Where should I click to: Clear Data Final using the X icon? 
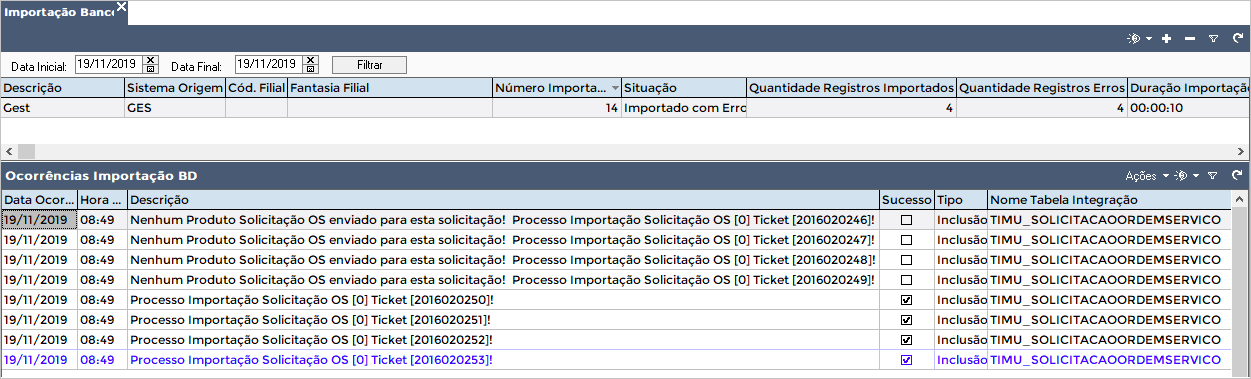[311, 60]
